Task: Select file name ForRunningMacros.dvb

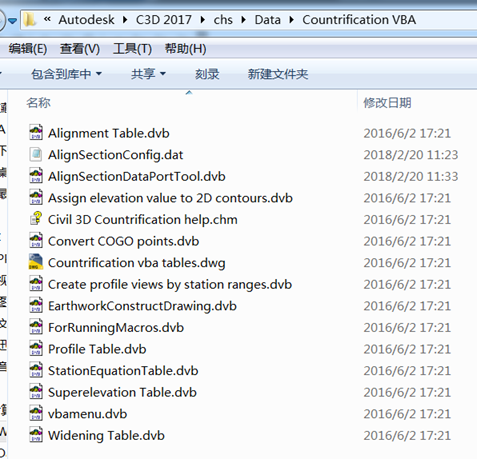Action: (x=116, y=327)
